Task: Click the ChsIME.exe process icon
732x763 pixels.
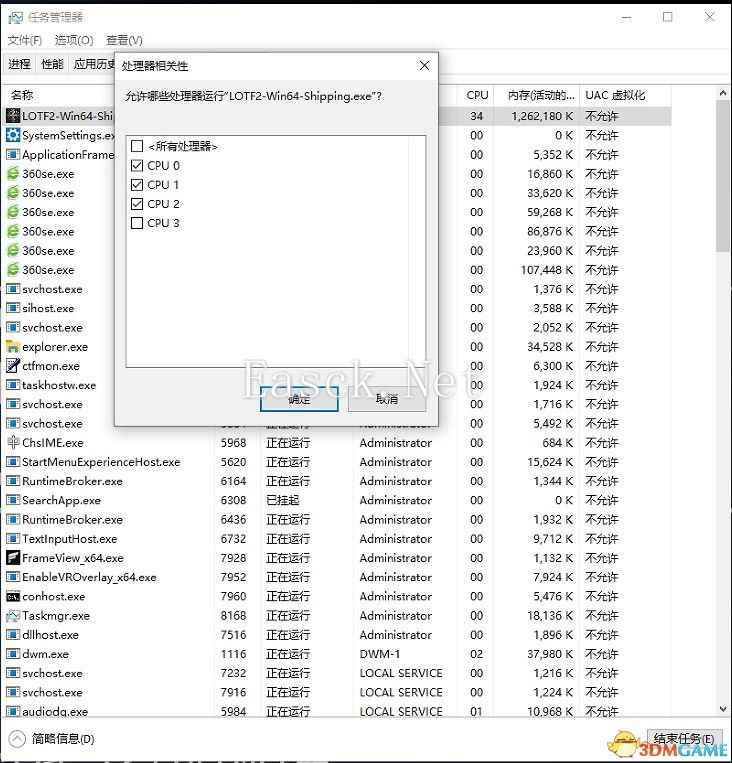Action: pos(13,443)
